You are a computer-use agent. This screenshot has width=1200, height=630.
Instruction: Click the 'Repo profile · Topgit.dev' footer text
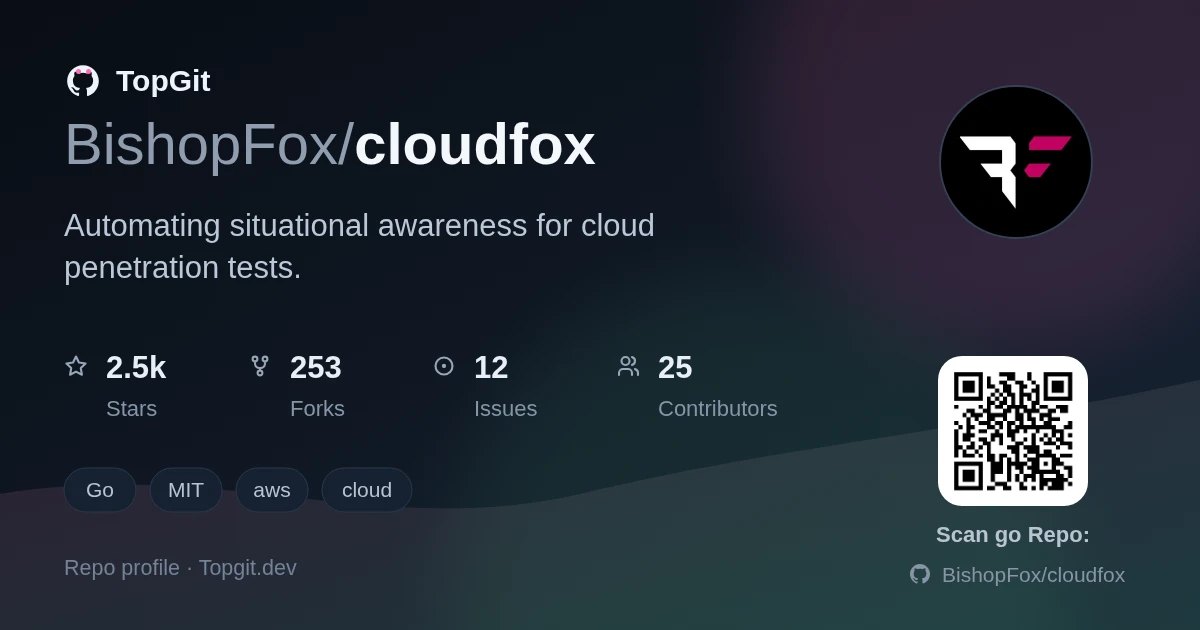click(180, 568)
